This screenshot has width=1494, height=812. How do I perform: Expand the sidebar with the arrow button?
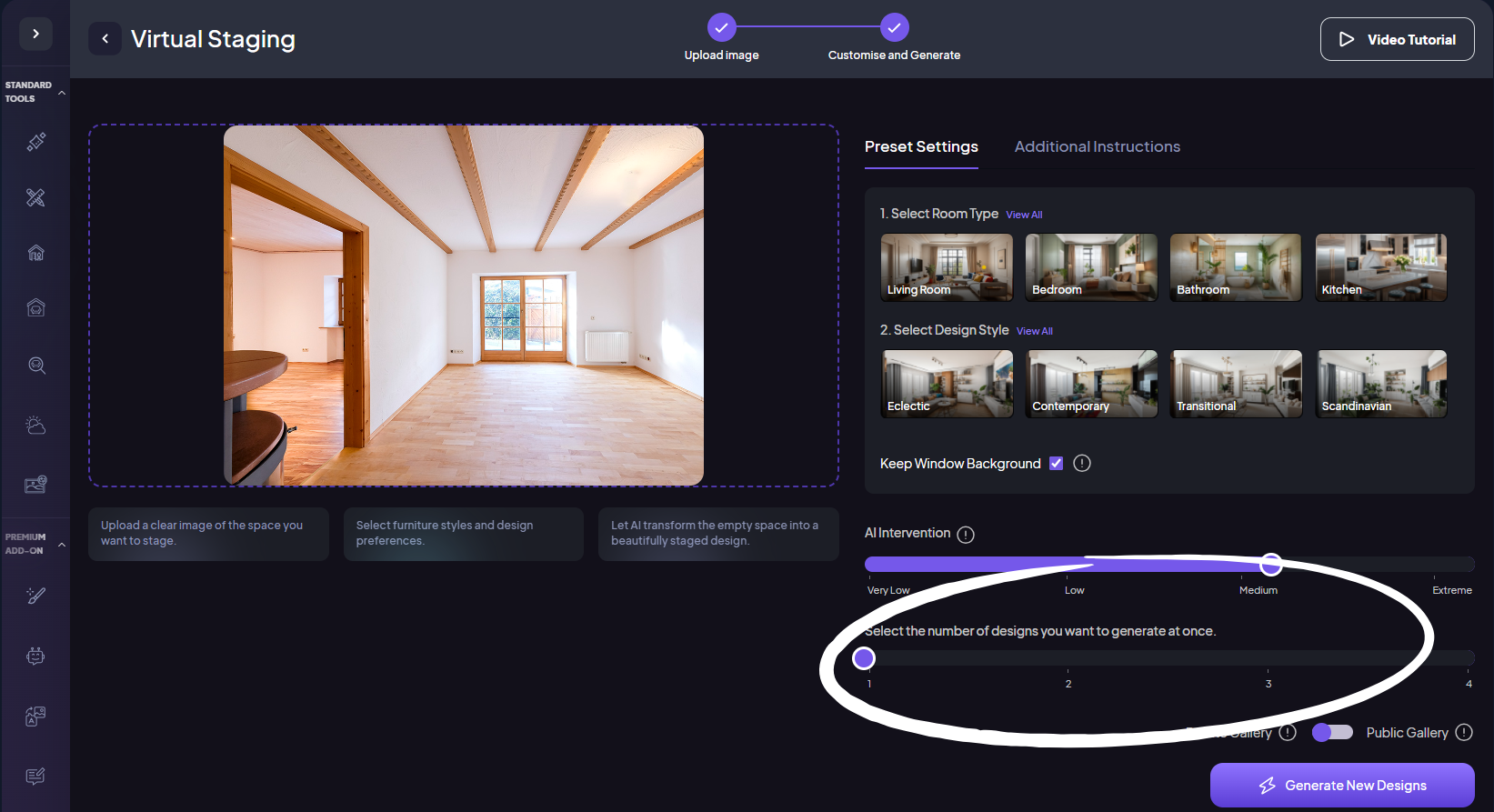click(35, 34)
